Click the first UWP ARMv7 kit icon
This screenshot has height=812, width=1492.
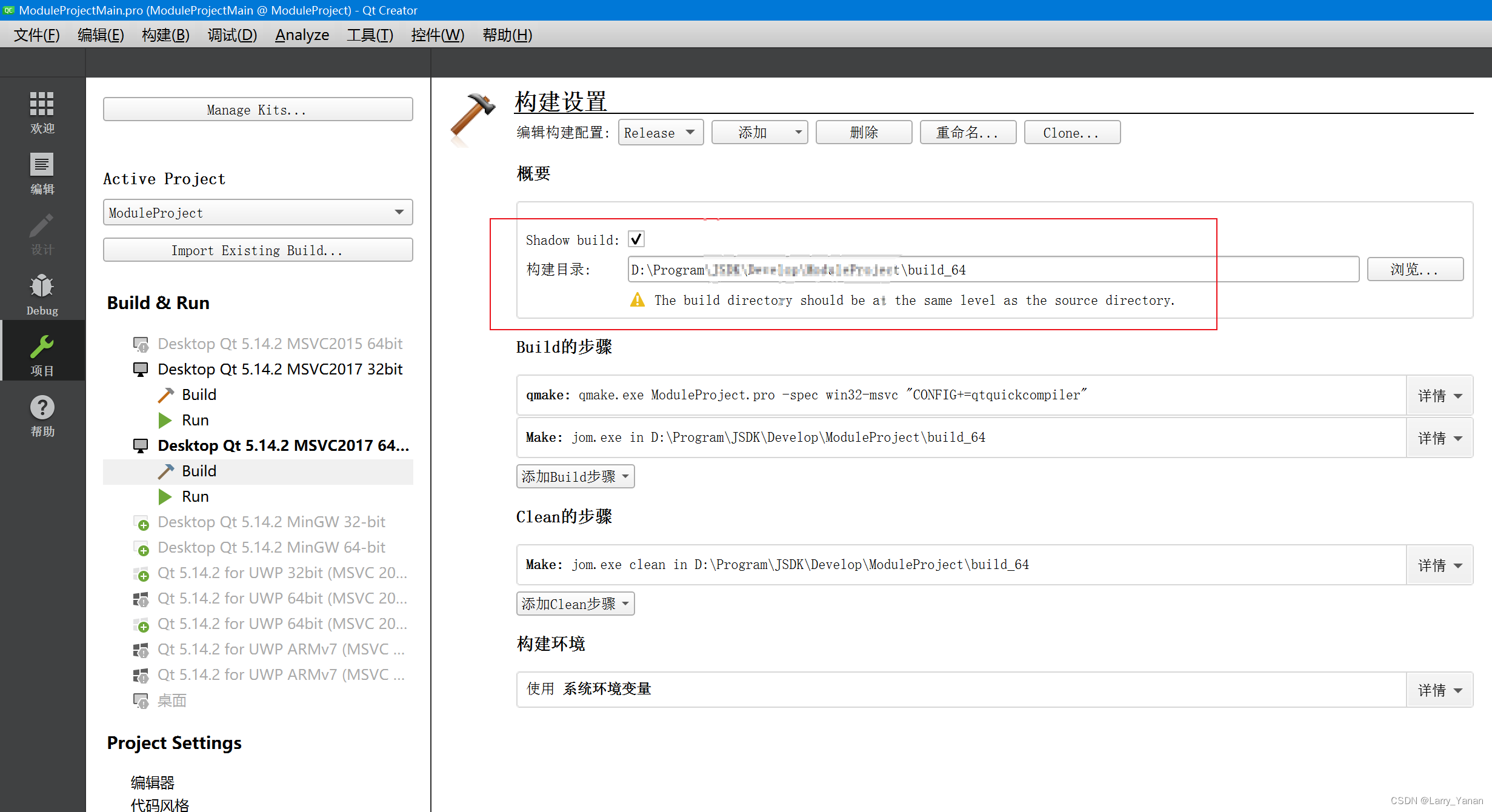(x=141, y=650)
